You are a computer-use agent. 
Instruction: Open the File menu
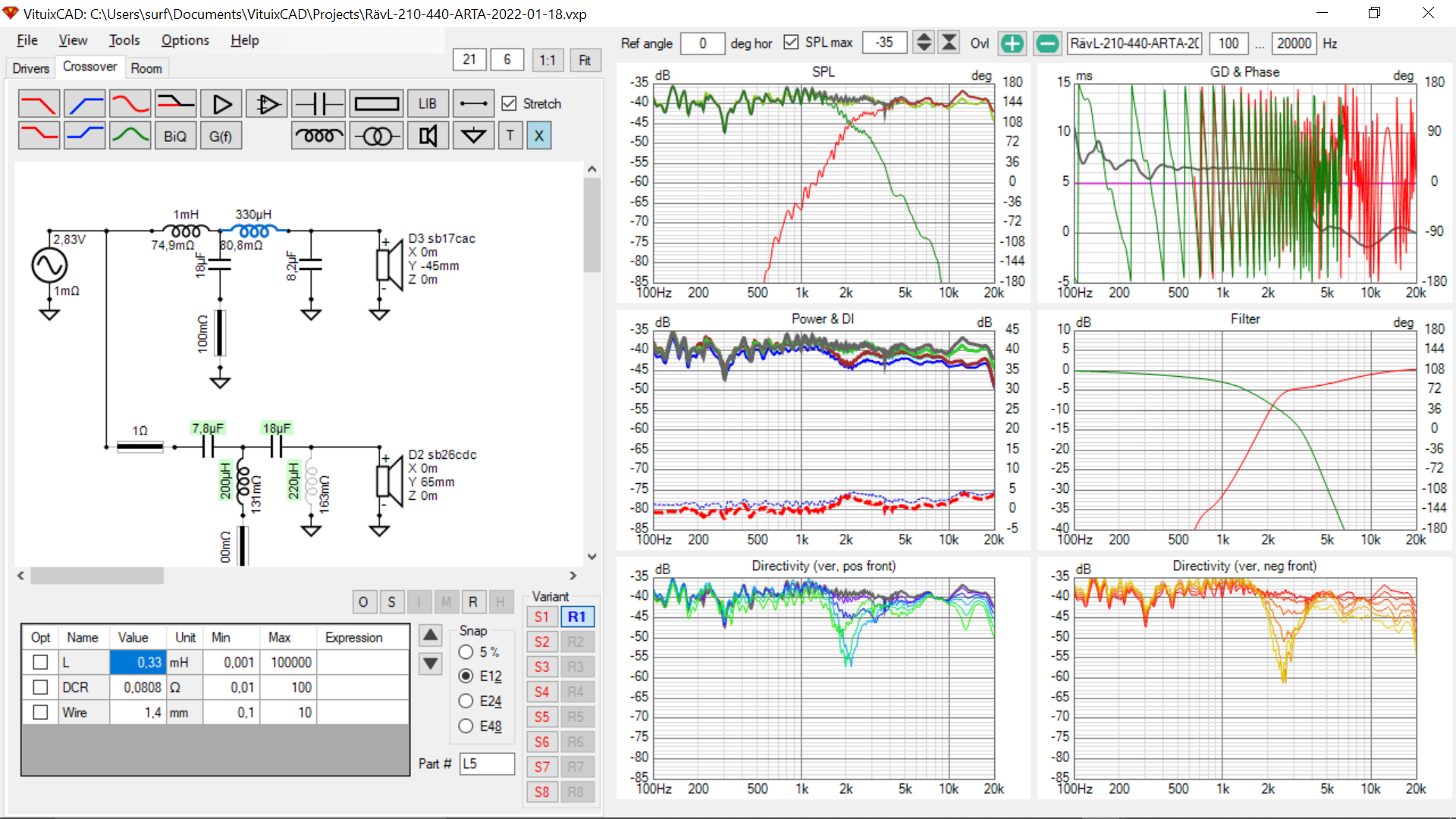pos(27,40)
